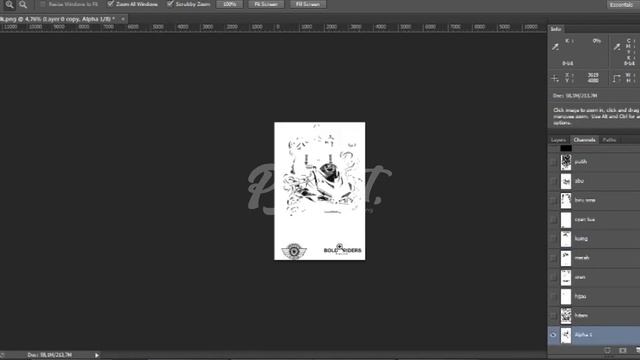
Task: Open the Essentials workspace dropdown
Action: [622, 4]
